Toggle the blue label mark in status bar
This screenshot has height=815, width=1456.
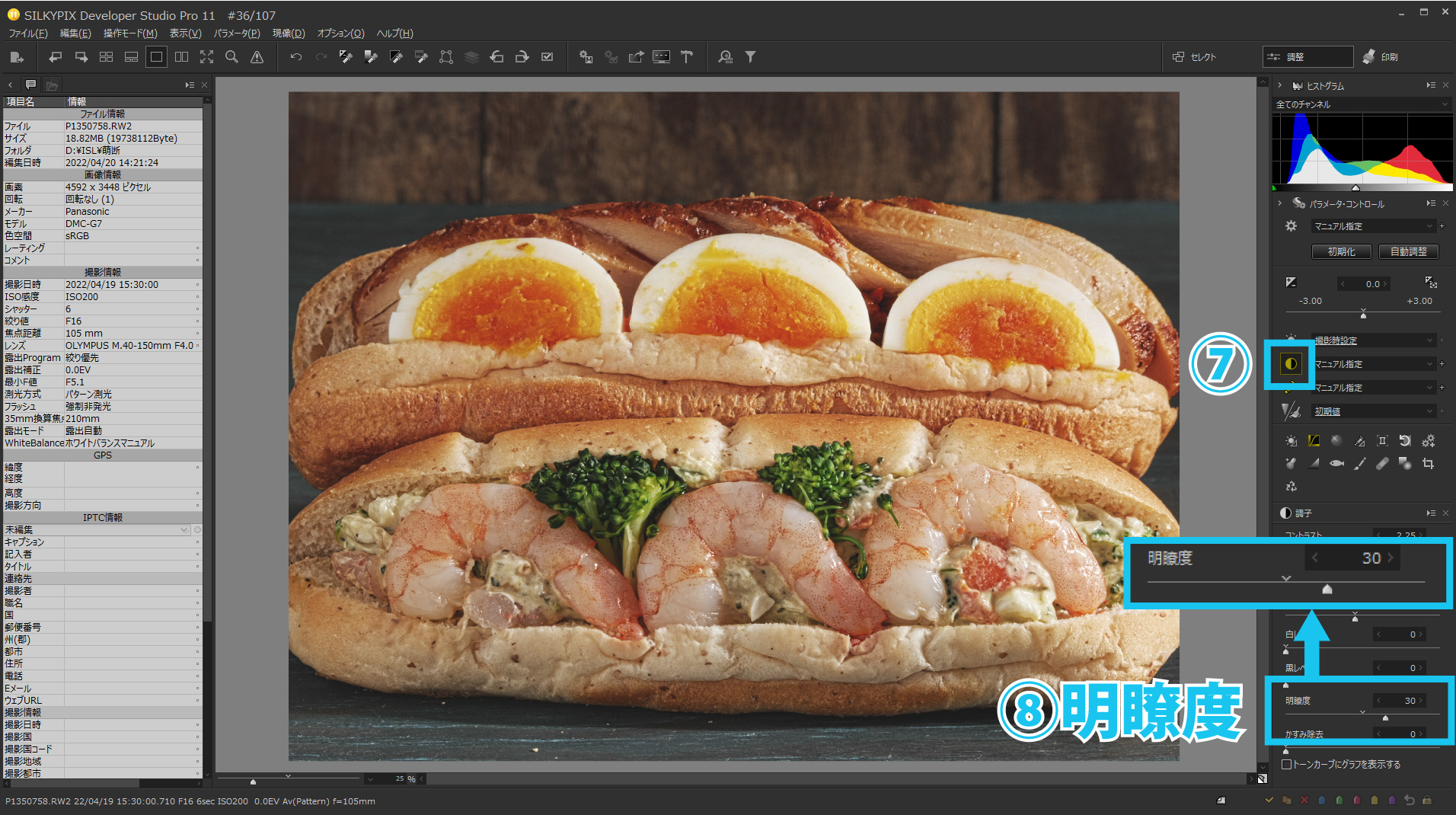tap(1321, 801)
